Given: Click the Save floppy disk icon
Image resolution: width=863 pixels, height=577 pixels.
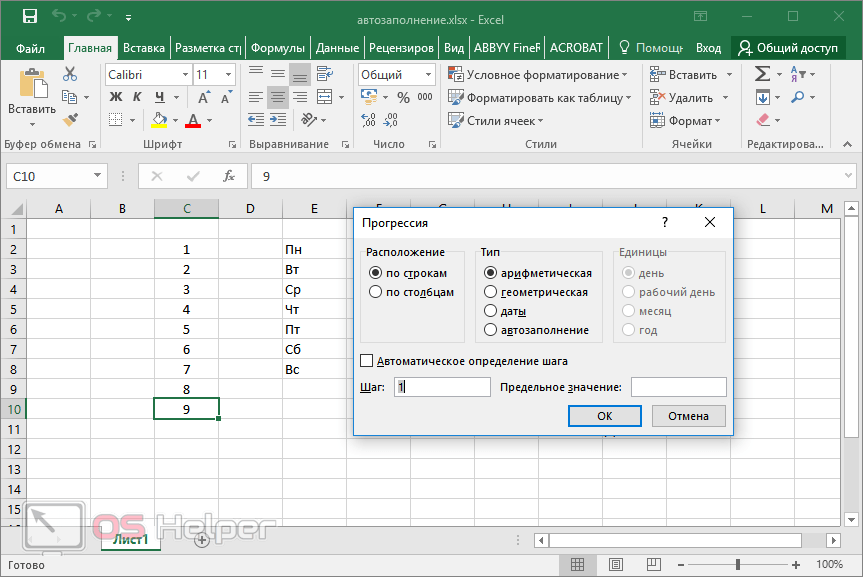Looking at the screenshot, I should (29, 17).
